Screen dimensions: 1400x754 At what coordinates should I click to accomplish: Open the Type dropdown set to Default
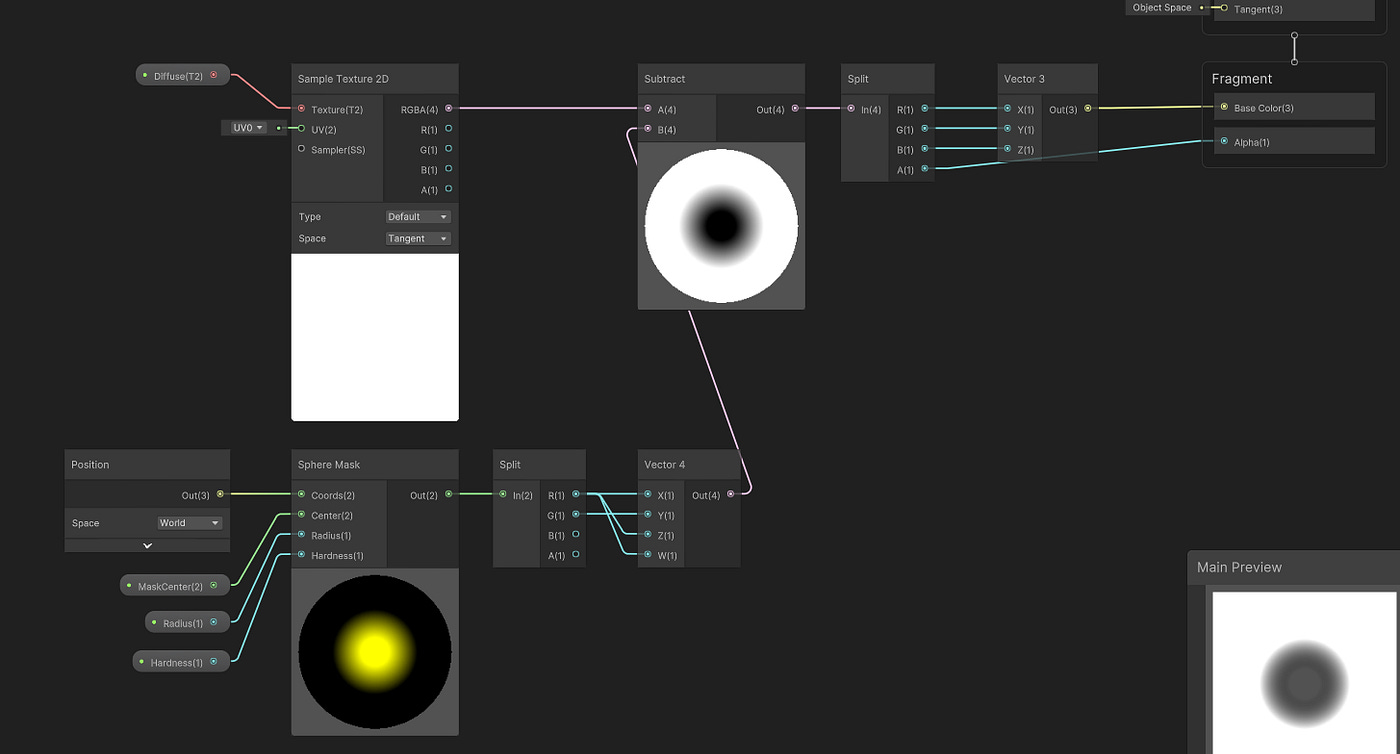click(418, 216)
